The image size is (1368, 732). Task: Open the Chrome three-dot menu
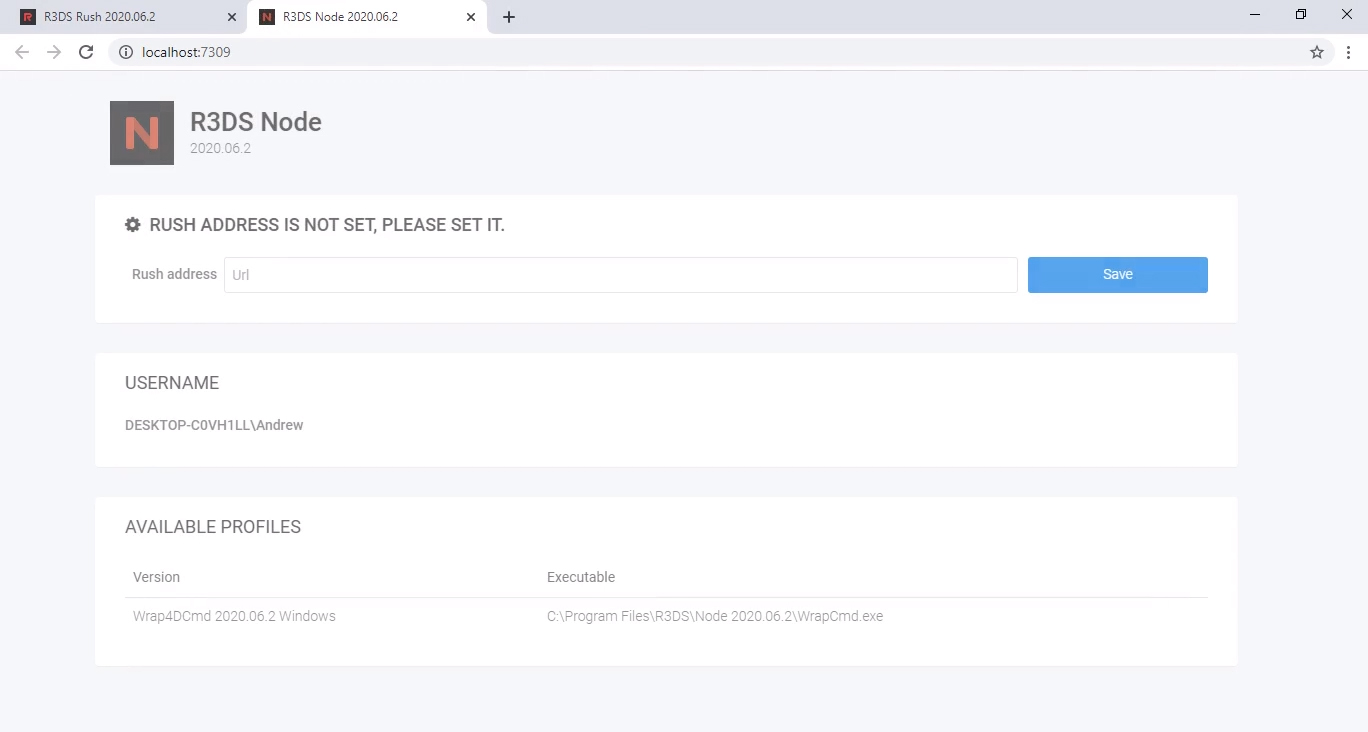pyautogui.click(x=1349, y=52)
